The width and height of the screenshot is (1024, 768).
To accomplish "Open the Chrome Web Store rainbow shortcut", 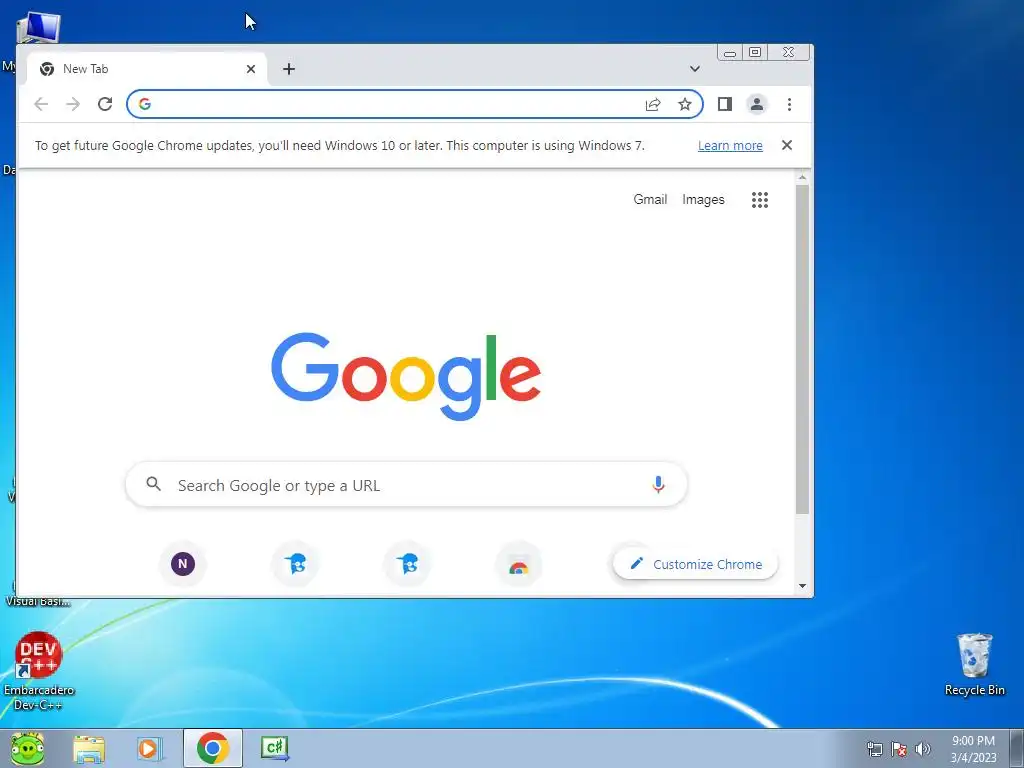I will 519,564.
